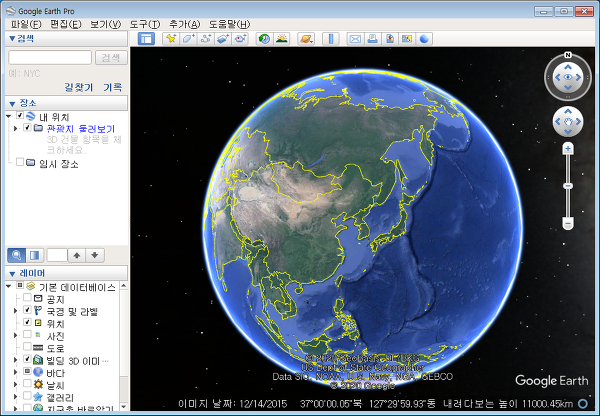Open the ruler tool
The image size is (600, 416).
click(331, 39)
